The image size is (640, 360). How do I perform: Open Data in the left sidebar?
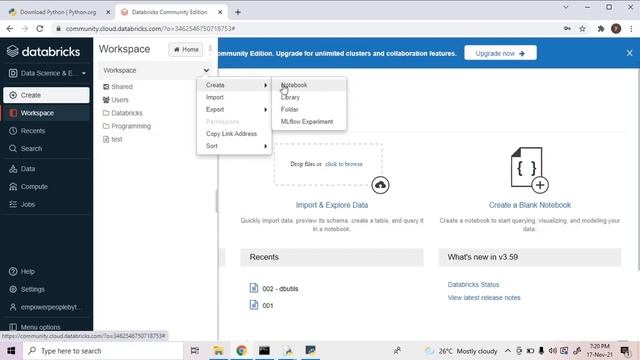(46, 169)
